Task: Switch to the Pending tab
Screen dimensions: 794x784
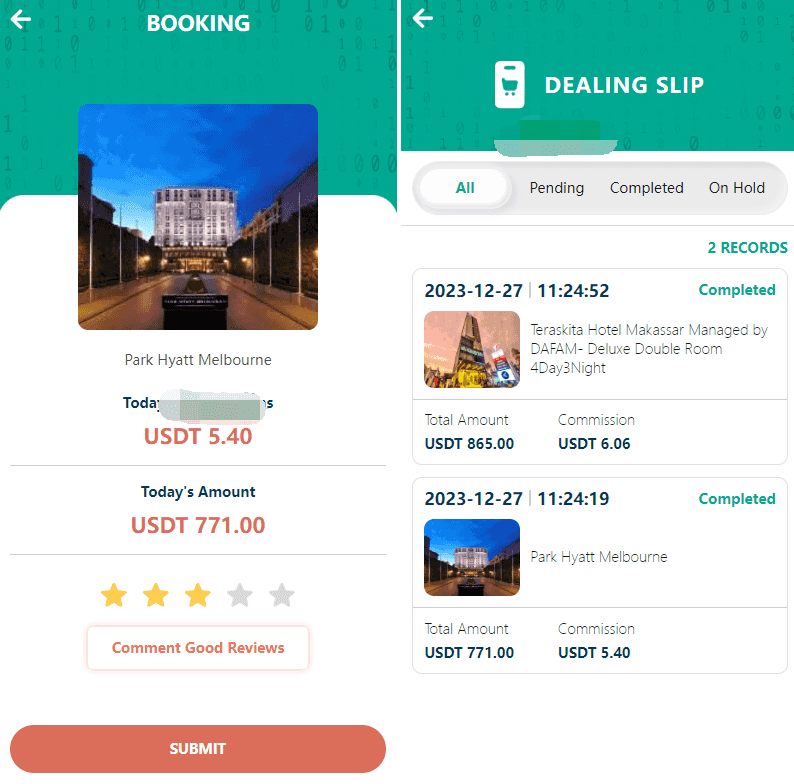Action: pyautogui.click(x=557, y=188)
